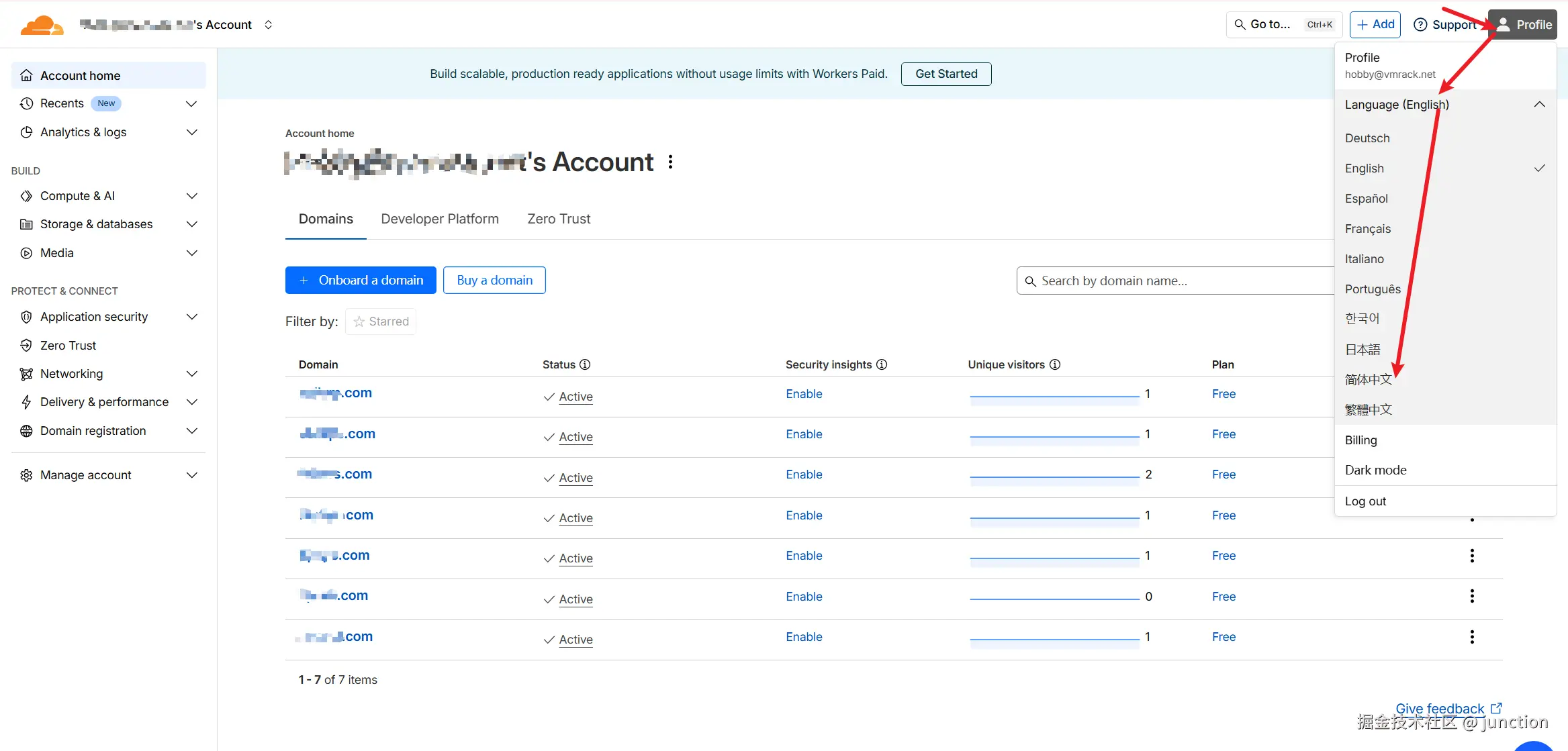Switch to the Developer Platform tab

(439, 219)
